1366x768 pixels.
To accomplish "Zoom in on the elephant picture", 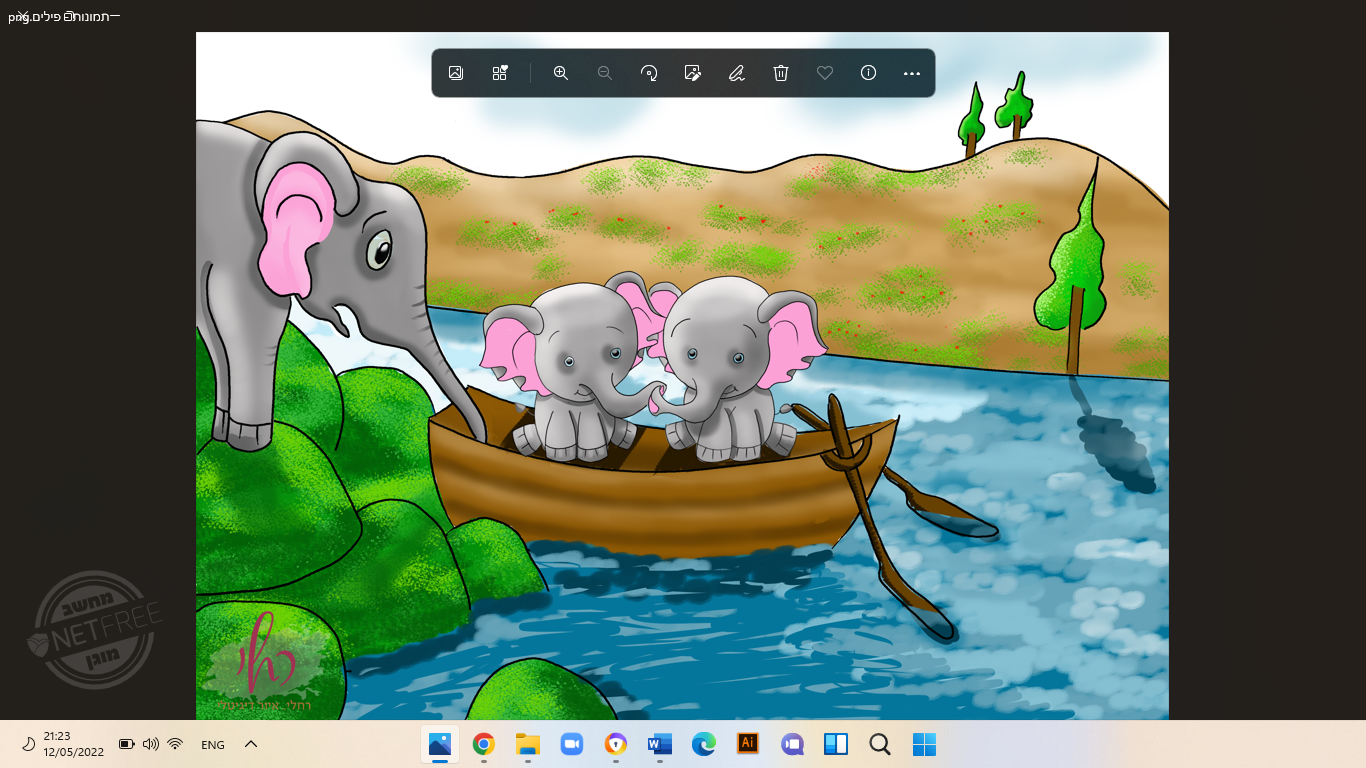I will point(561,73).
